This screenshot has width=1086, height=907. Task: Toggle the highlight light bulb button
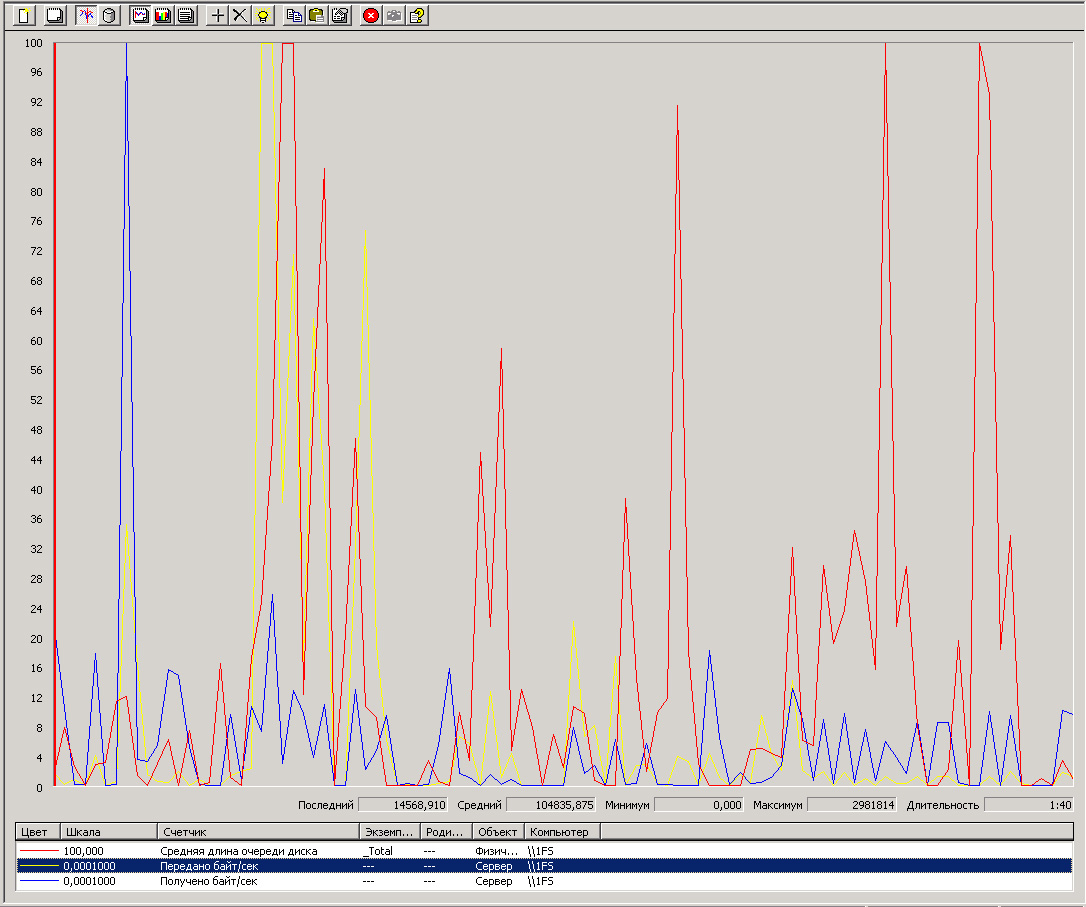262,15
